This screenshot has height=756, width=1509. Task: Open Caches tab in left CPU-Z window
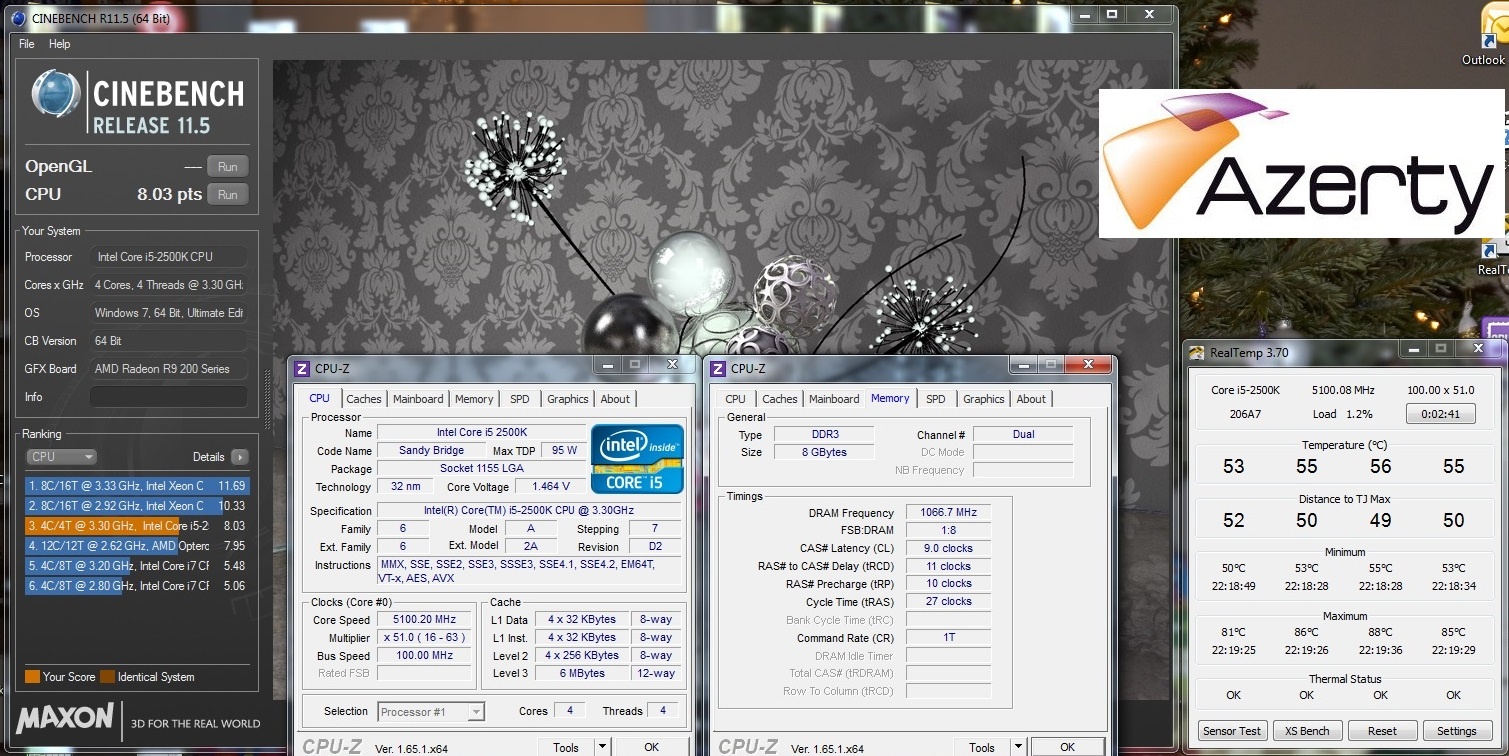[x=364, y=399]
